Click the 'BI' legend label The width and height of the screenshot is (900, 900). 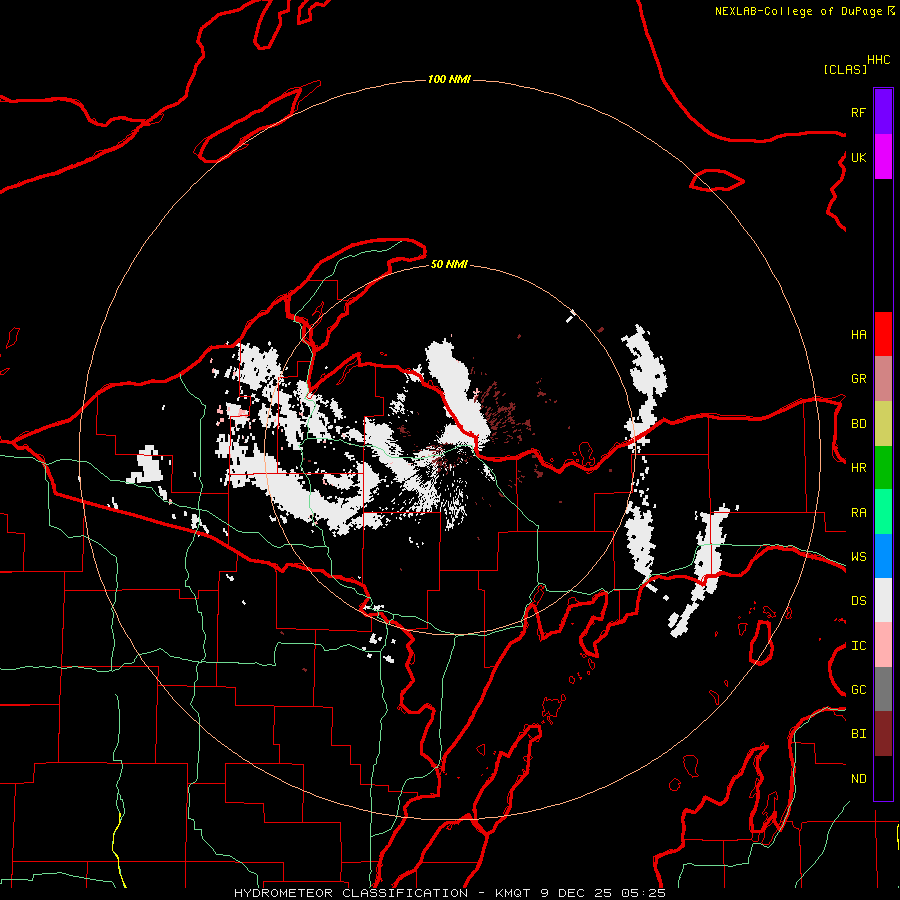(x=858, y=734)
